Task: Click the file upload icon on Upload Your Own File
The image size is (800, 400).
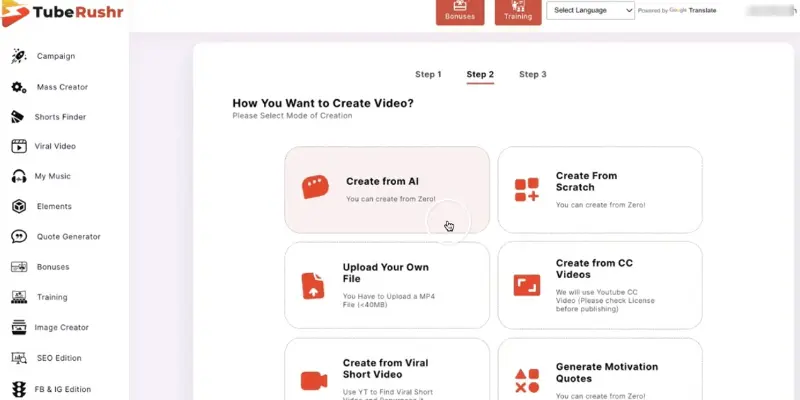Action: (313, 286)
